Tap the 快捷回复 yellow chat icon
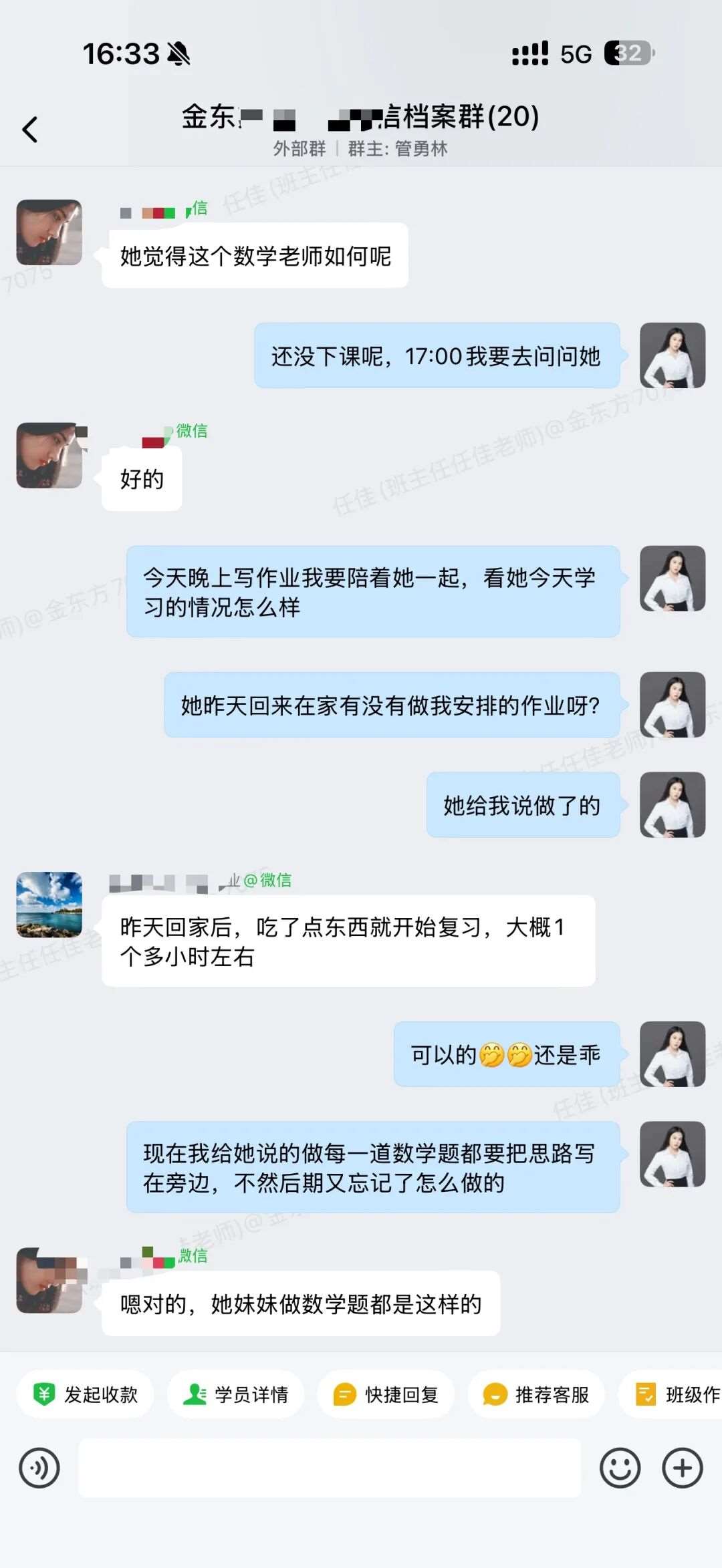 click(345, 1394)
